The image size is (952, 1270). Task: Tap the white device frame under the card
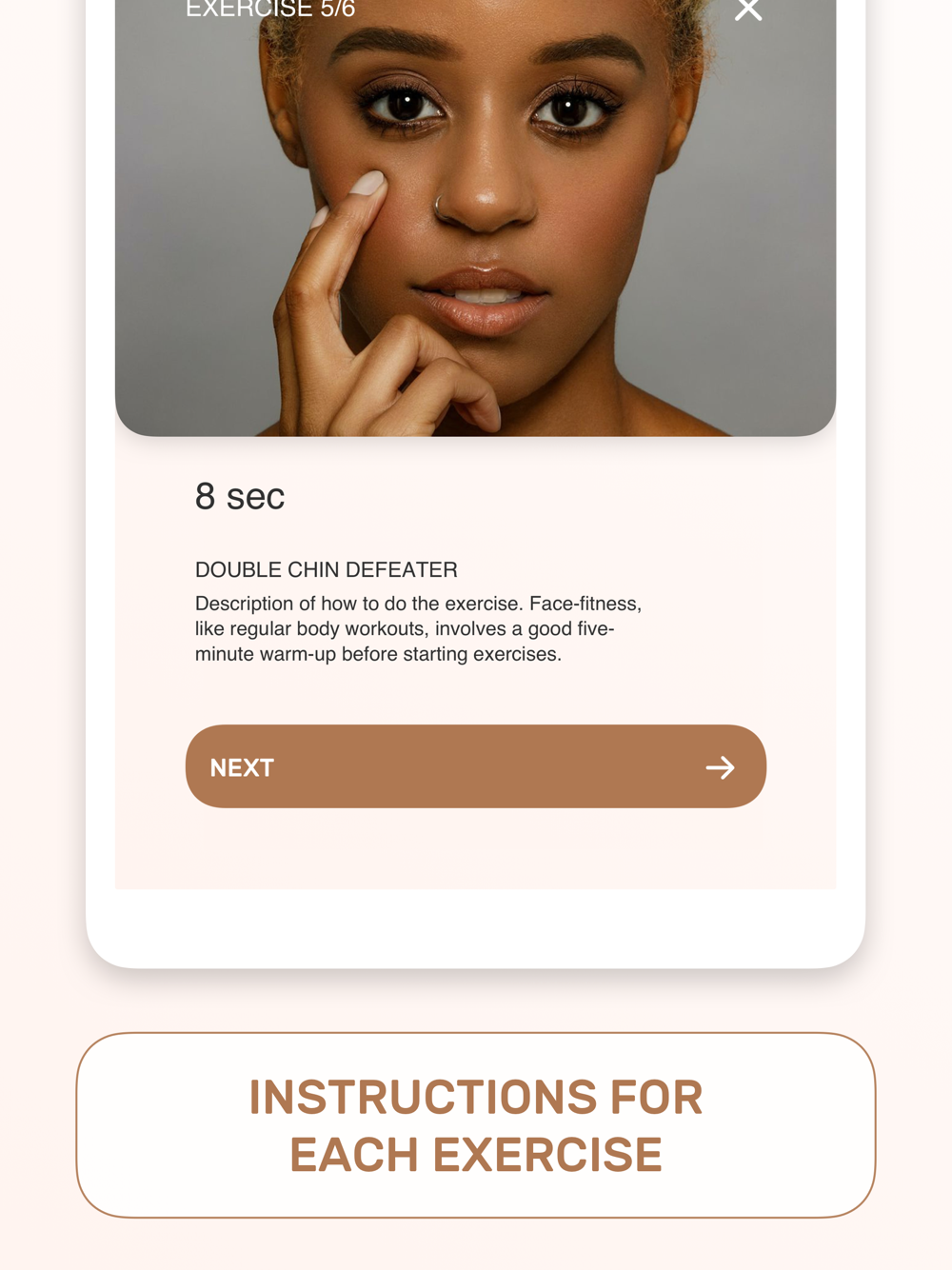tap(476, 927)
